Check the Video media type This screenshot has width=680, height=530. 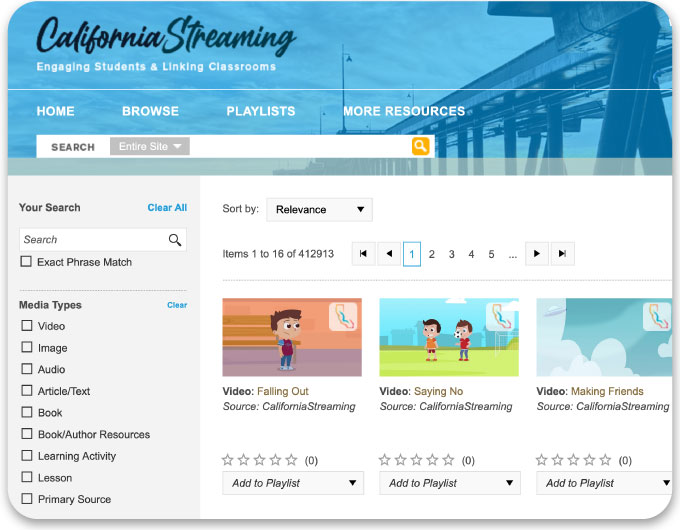pyautogui.click(x=27, y=325)
